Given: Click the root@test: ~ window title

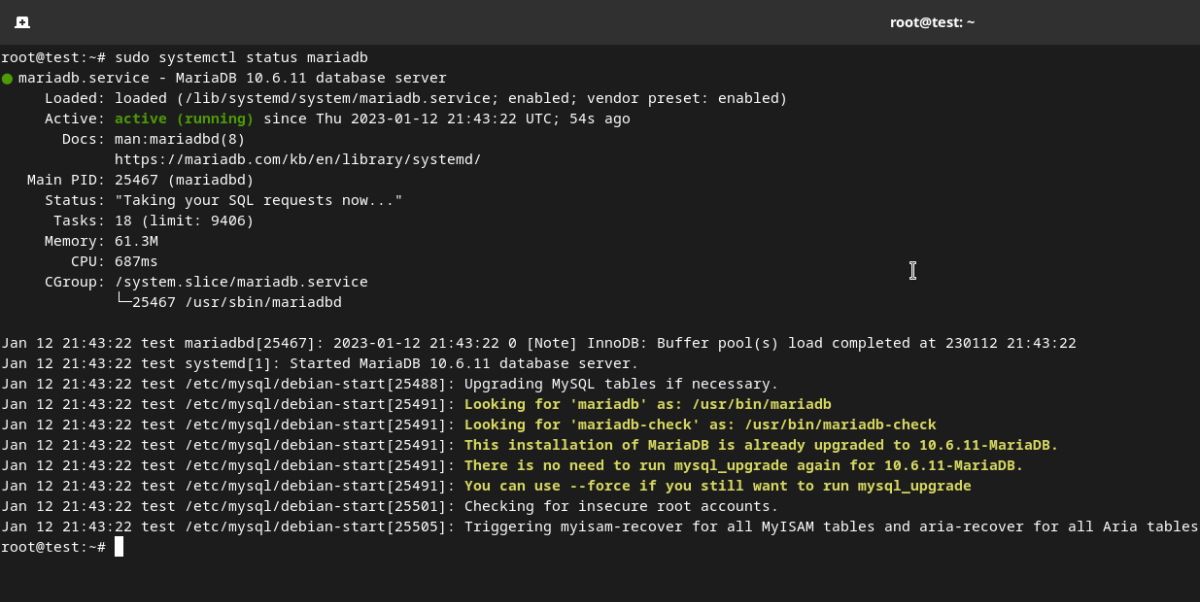Looking at the screenshot, I should point(932,22).
